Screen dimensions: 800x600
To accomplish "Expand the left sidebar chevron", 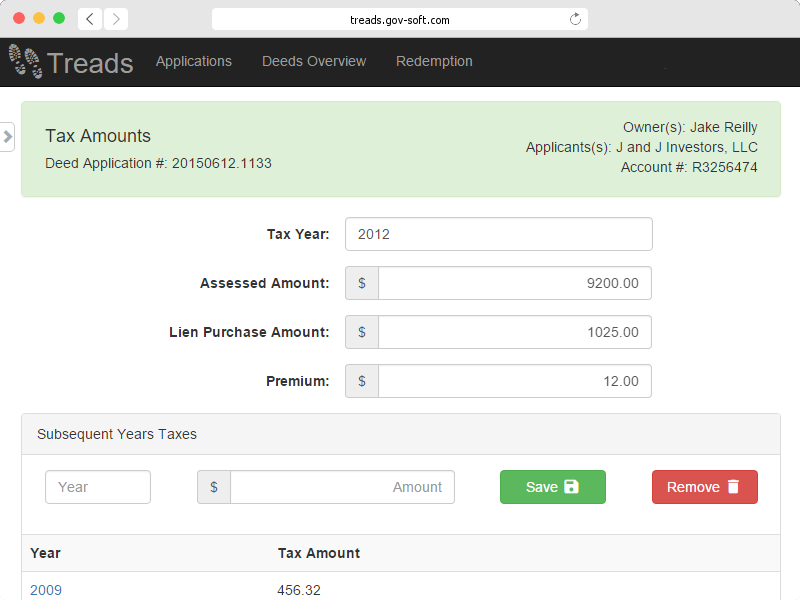I will [x=7, y=137].
